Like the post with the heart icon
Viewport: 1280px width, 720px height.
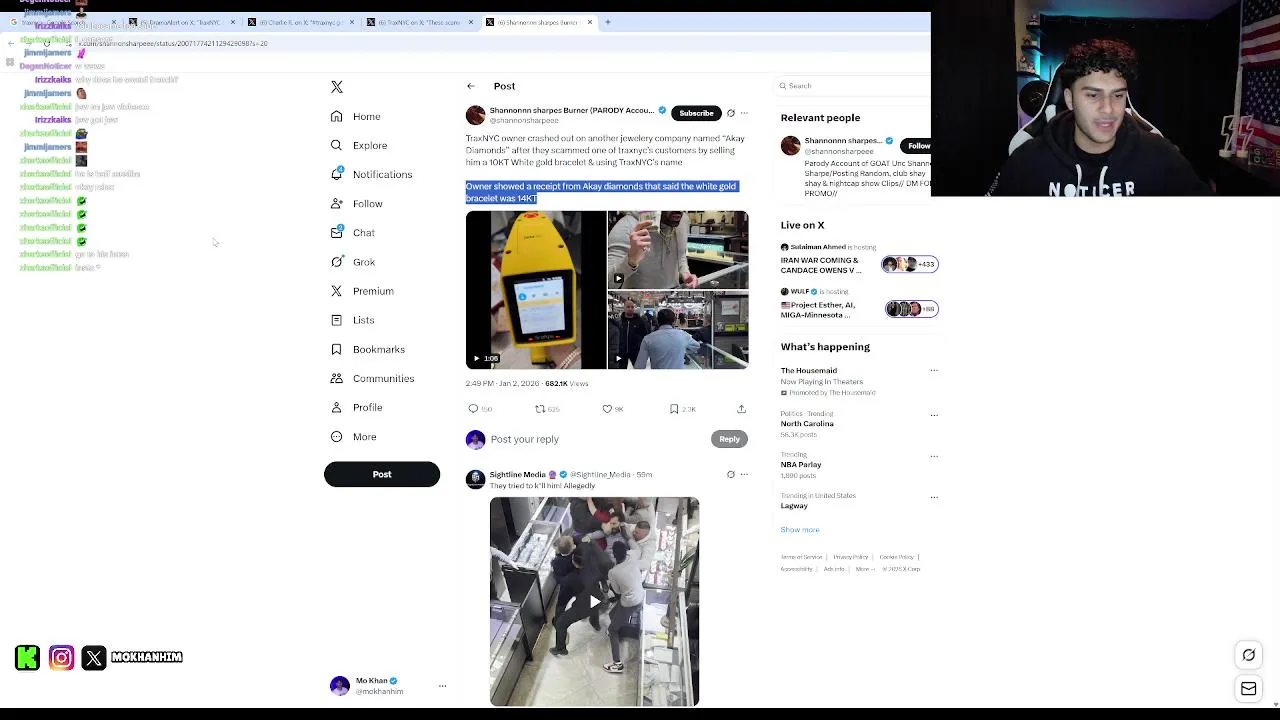click(x=607, y=409)
